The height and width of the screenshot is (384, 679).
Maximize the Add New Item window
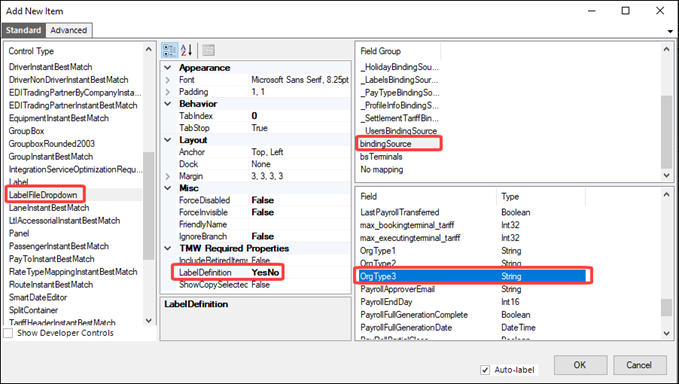[x=625, y=11]
